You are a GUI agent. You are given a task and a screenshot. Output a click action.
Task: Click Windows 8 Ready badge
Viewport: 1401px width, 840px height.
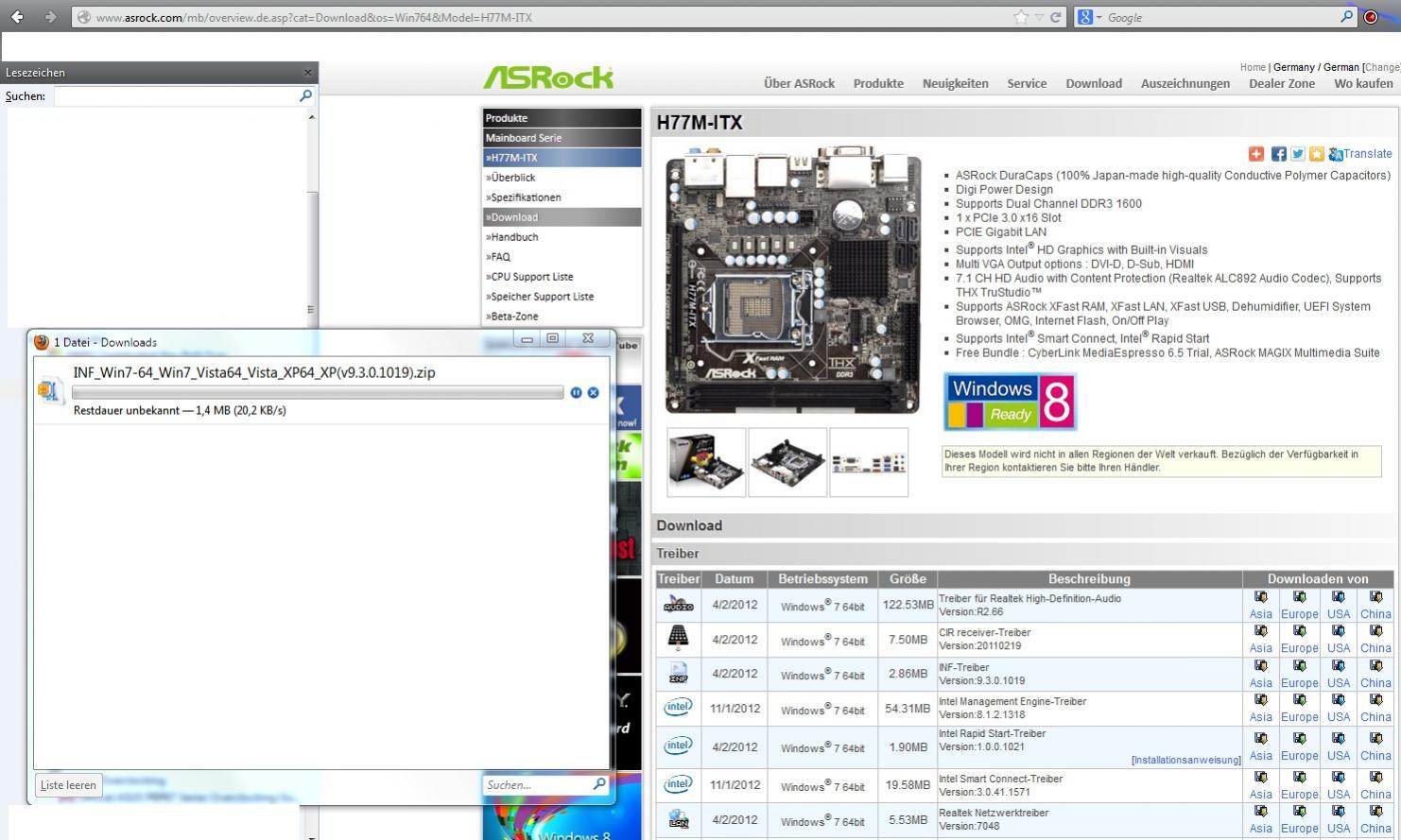click(1010, 402)
